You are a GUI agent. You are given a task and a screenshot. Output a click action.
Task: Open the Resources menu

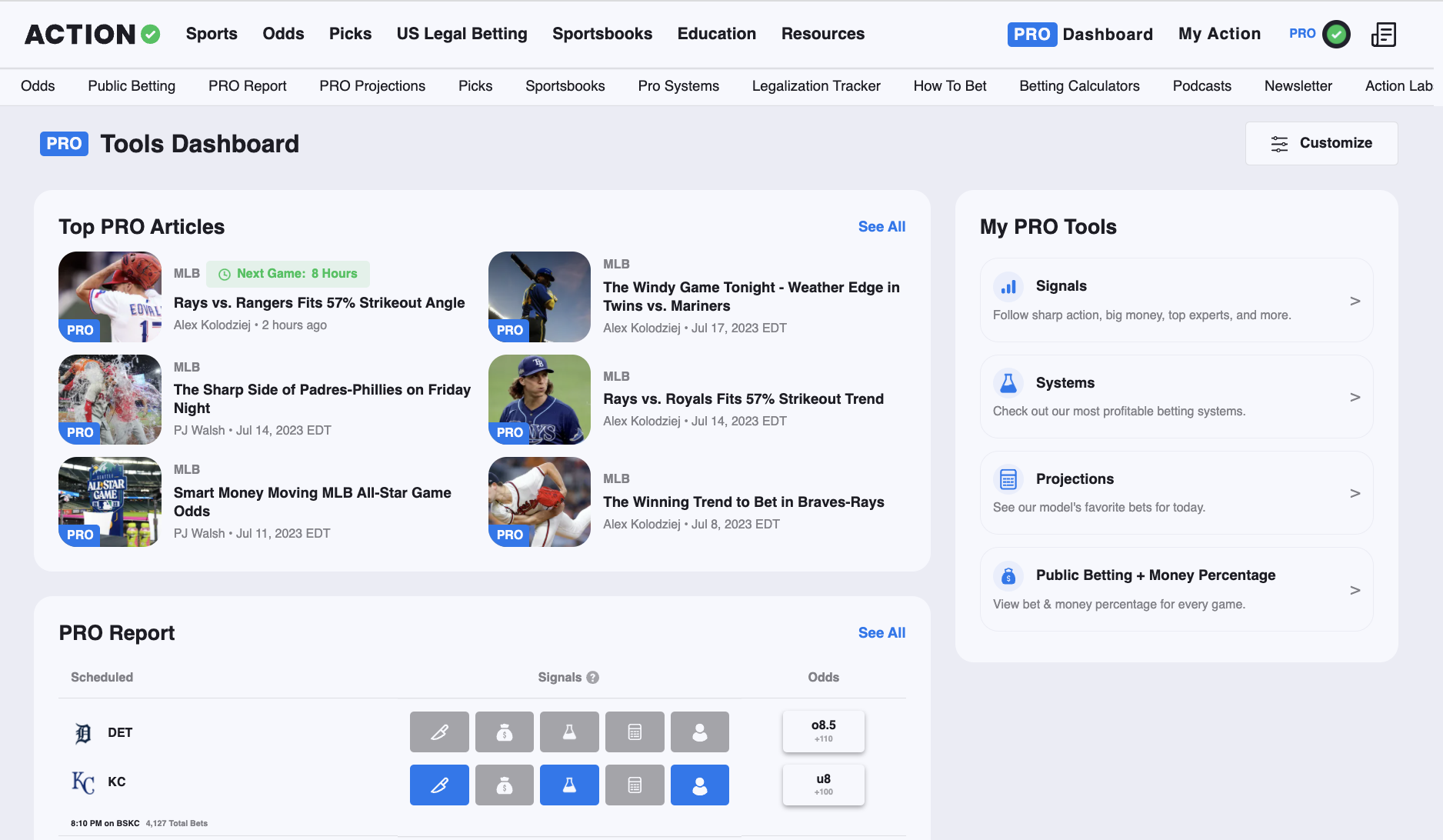click(x=823, y=34)
